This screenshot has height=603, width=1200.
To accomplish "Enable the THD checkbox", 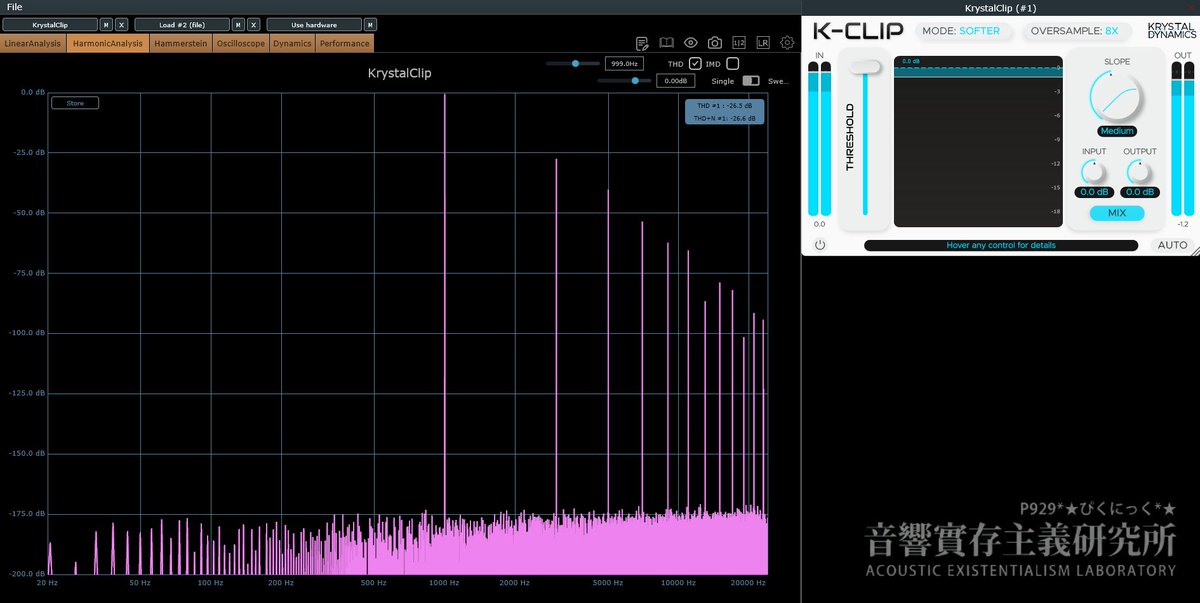I will click(x=695, y=64).
